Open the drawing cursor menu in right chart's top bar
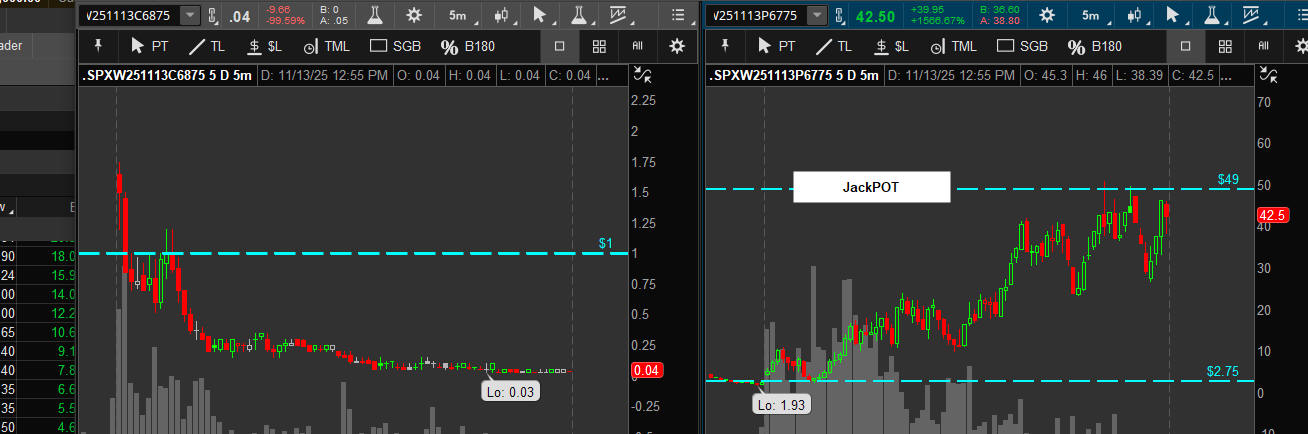The width and height of the screenshot is (1308, 434). (1173, 15)
